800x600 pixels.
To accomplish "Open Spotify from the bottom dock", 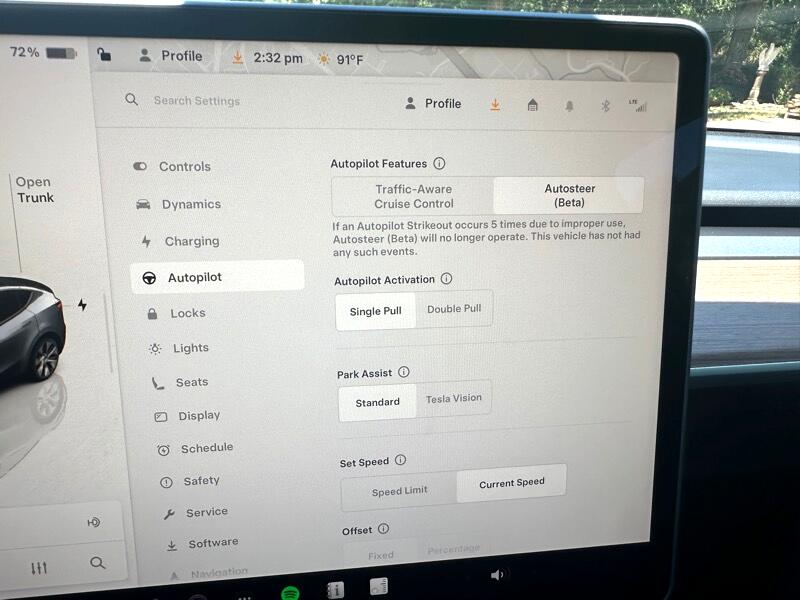I will pos(290,593).
